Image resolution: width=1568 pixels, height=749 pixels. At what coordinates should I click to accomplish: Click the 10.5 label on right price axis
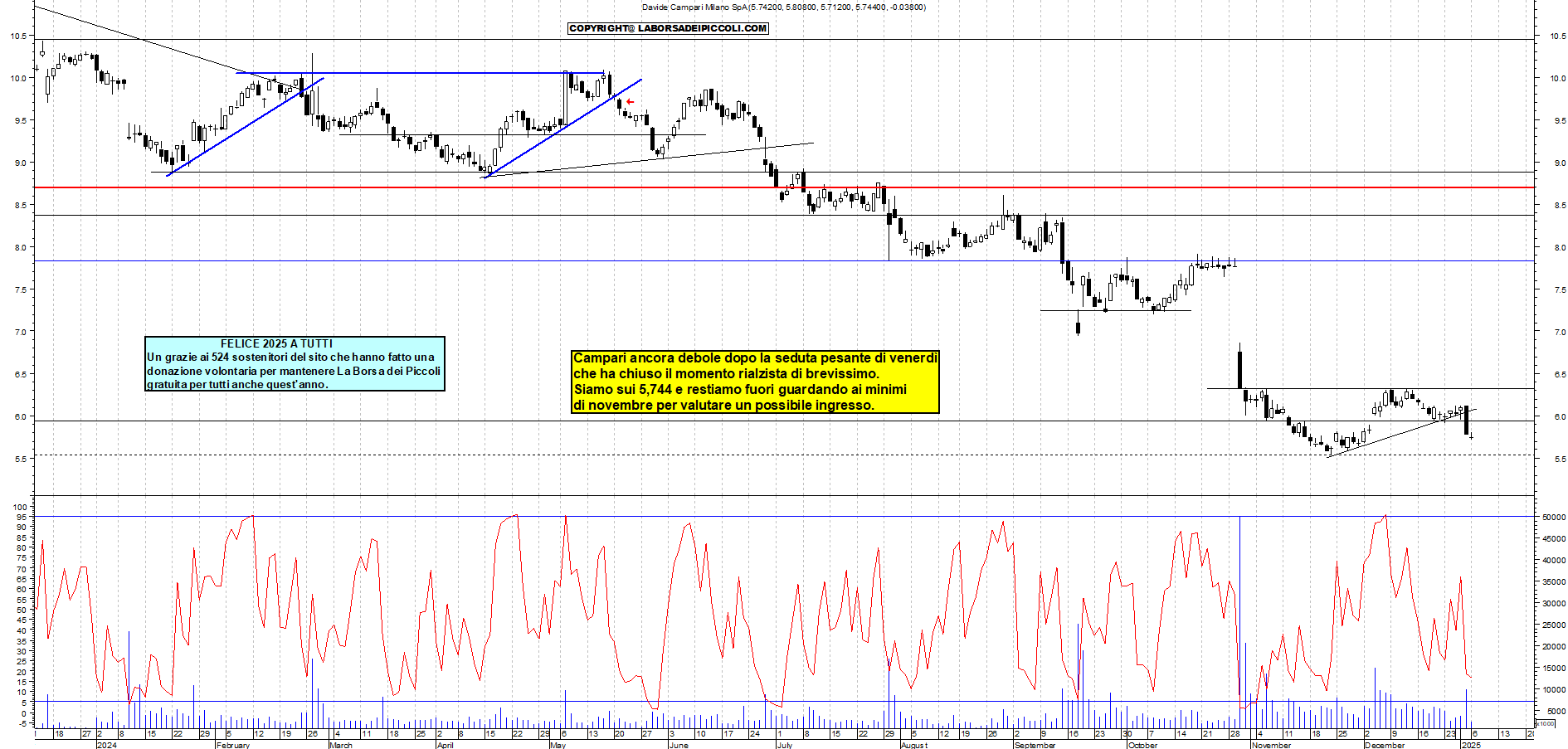[x=1558, y=36]
